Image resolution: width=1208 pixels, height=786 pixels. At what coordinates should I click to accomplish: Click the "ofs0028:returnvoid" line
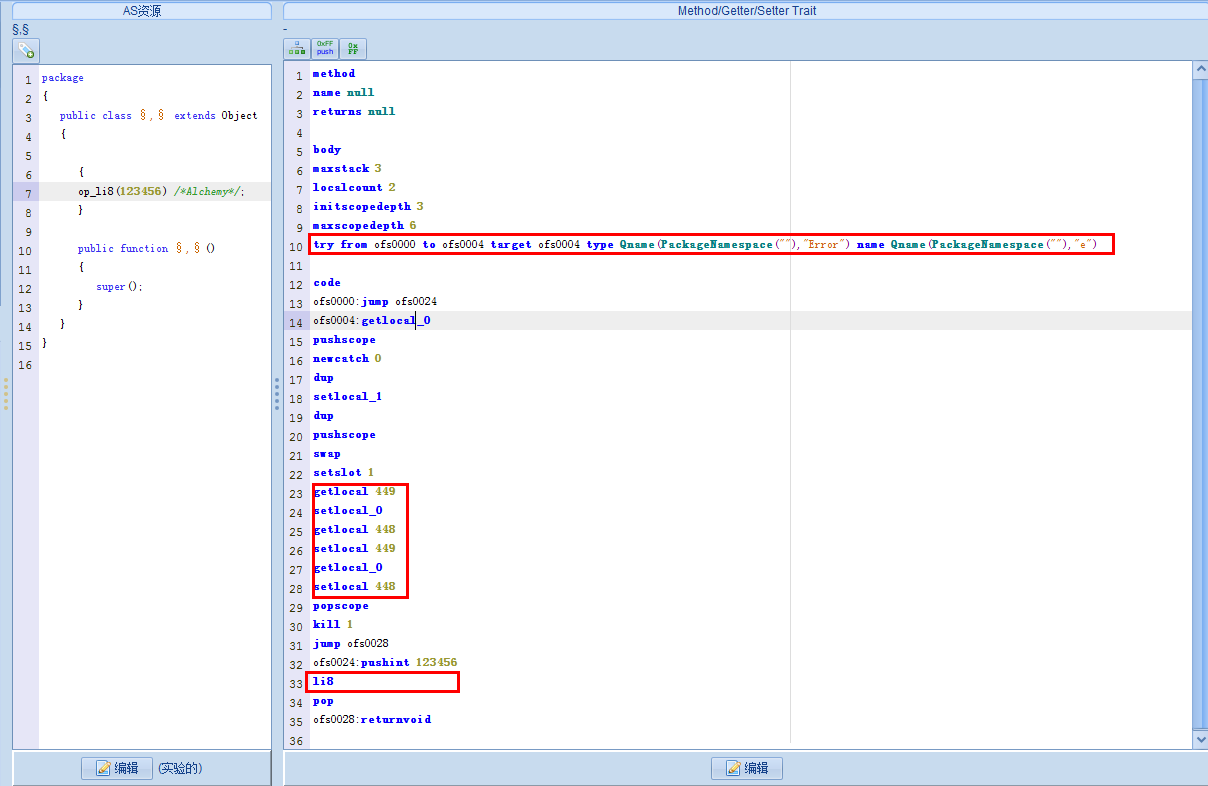tap(372, 720)
